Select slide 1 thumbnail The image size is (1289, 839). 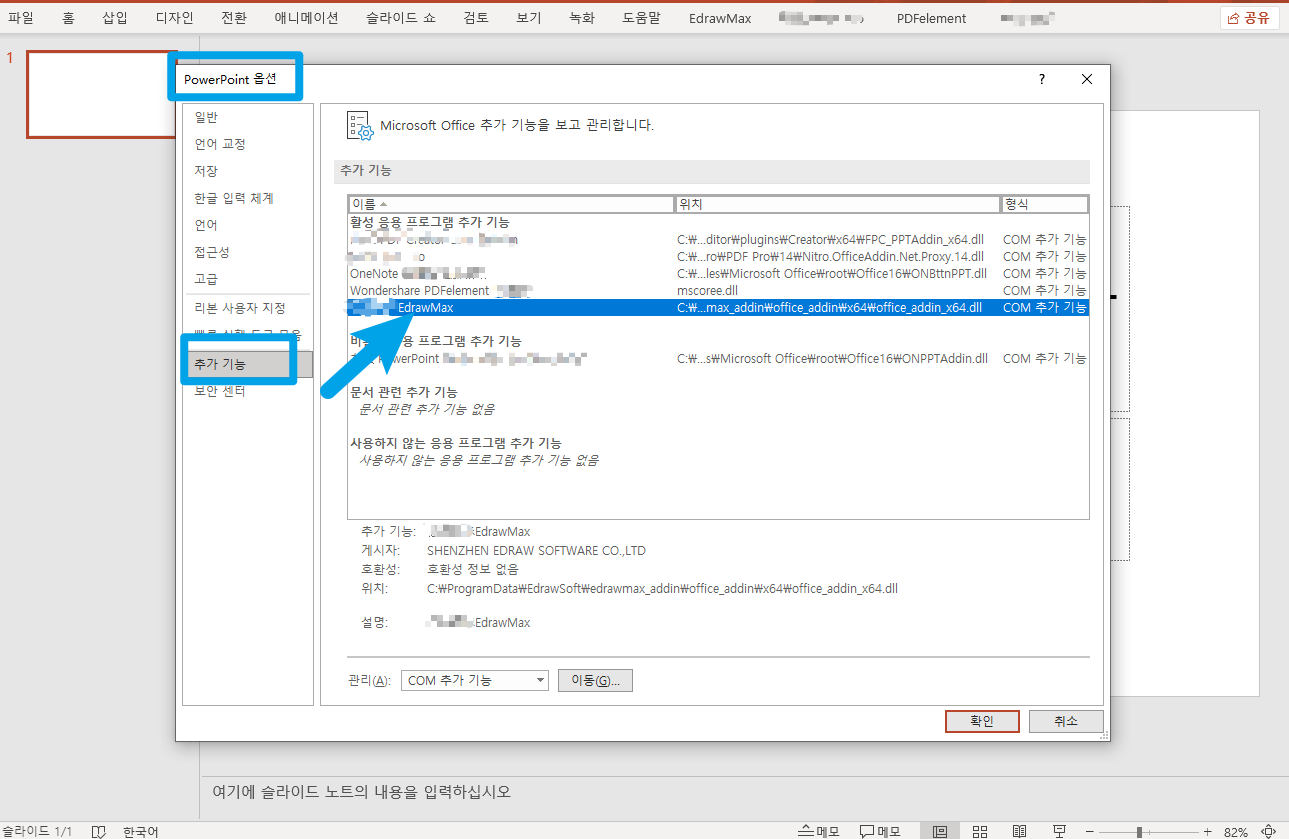pos(100,94)
